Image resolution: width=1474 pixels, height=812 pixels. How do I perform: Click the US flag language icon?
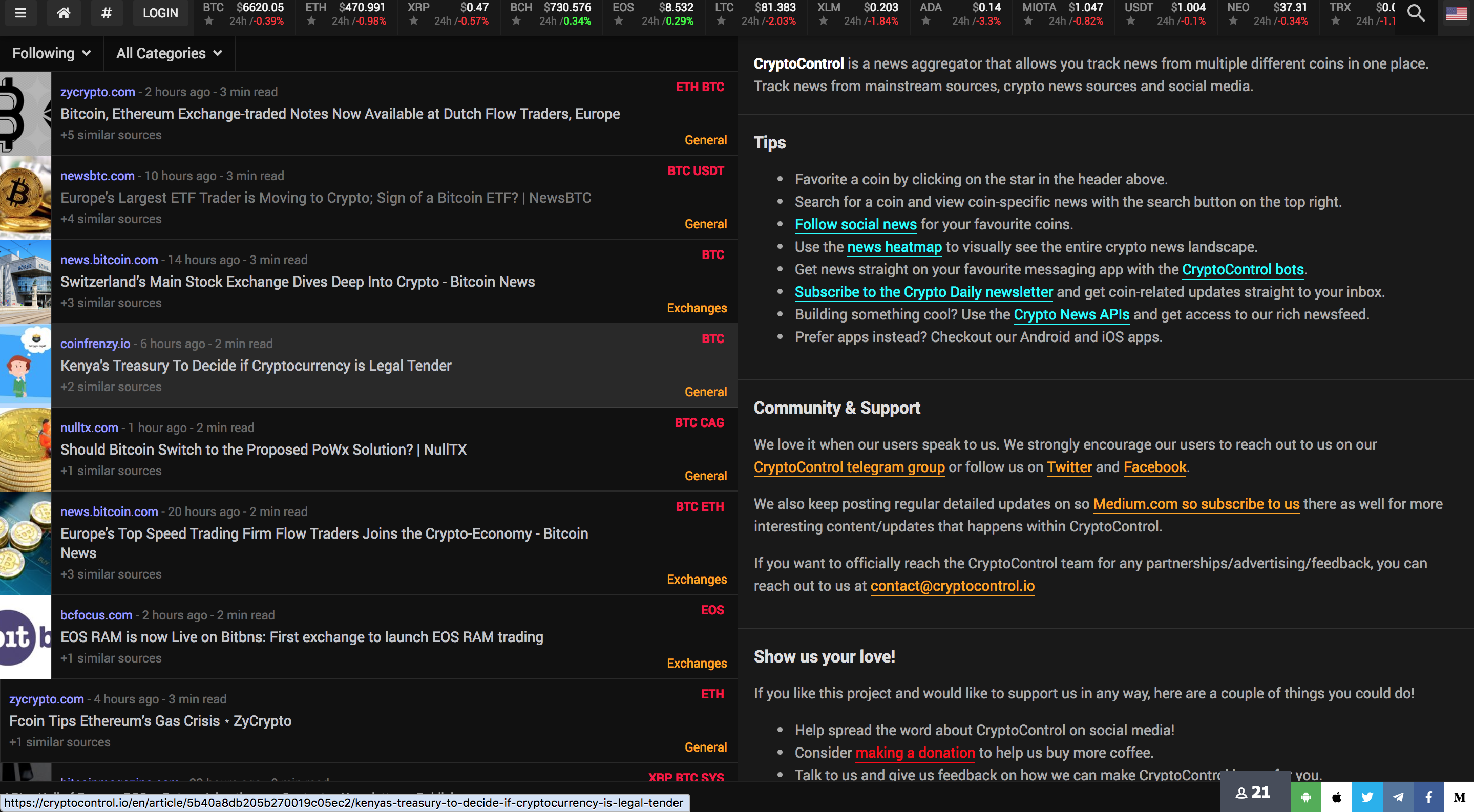point(1456,13)
